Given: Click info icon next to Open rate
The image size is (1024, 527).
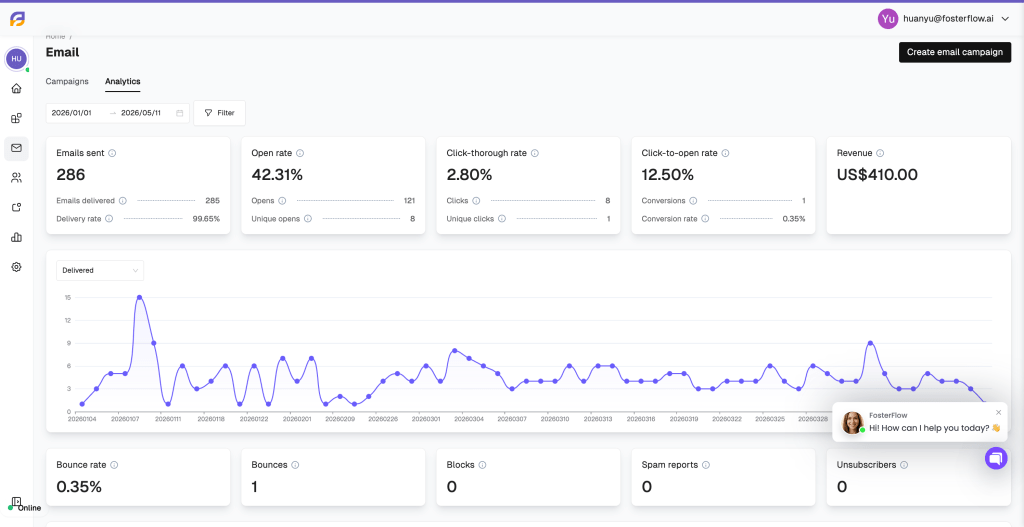Looking at the screenshot, I should coord(300,153).
